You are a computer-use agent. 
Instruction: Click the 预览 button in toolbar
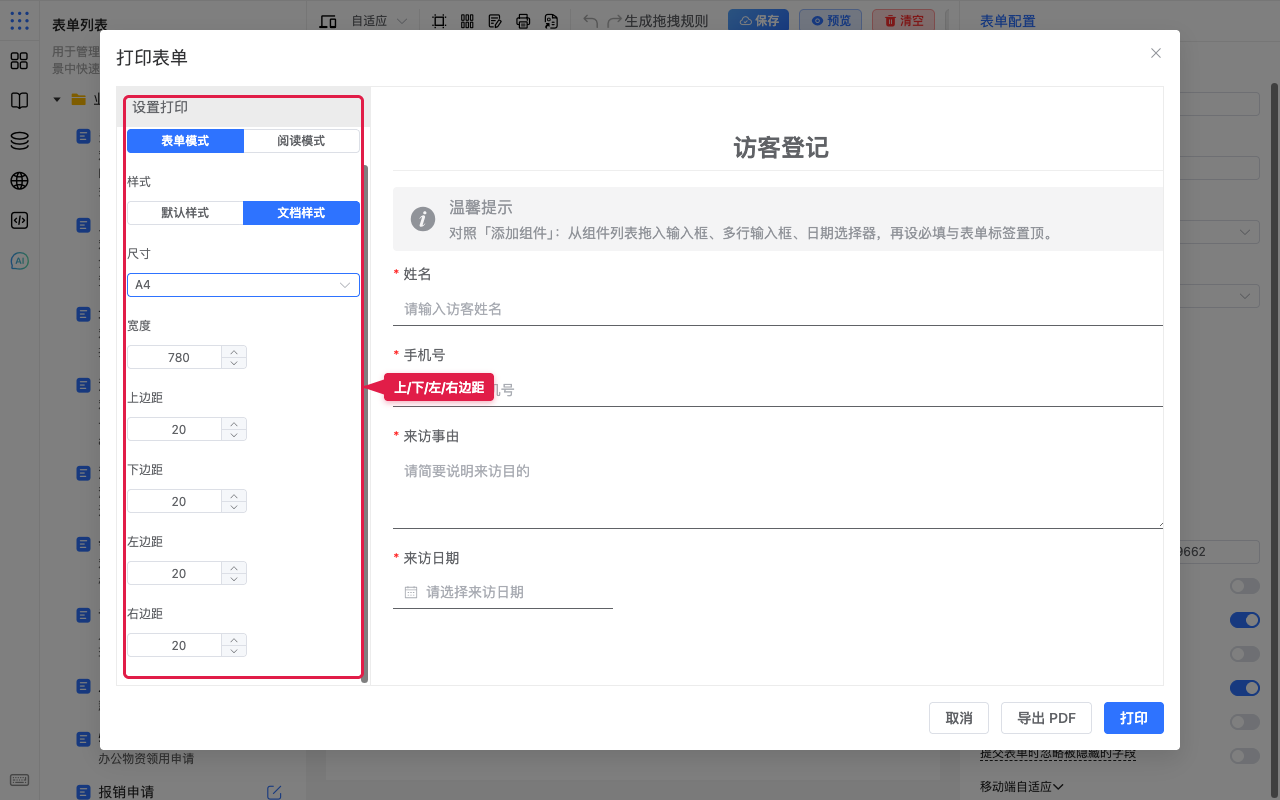tap(830, 21)
